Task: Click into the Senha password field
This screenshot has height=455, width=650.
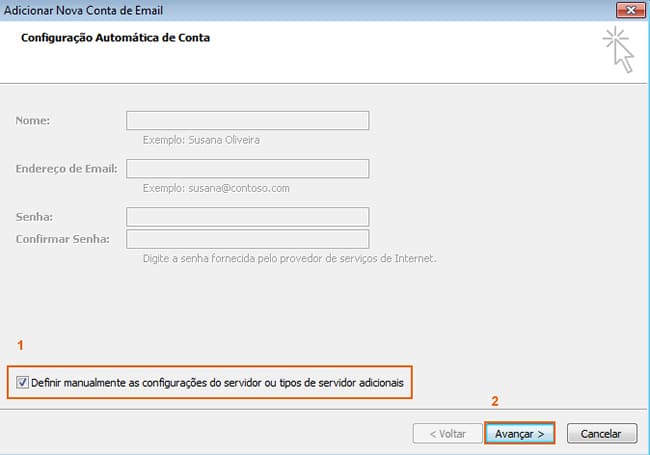Action: click(247, 217)
